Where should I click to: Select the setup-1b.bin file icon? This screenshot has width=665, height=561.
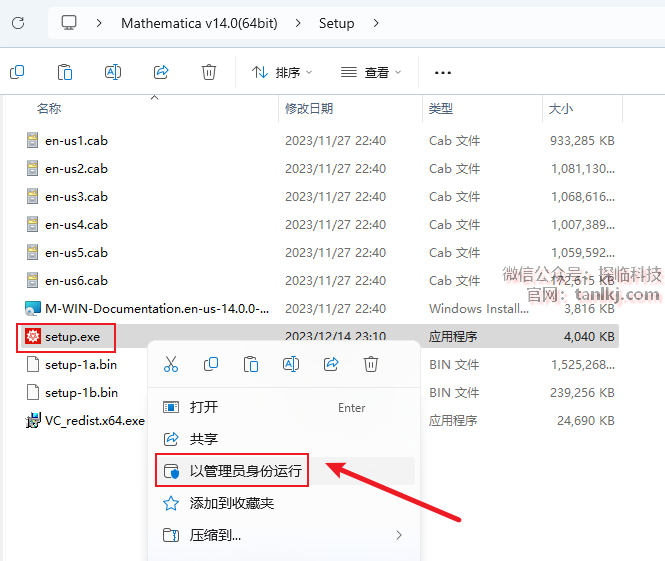pos(33,392)
